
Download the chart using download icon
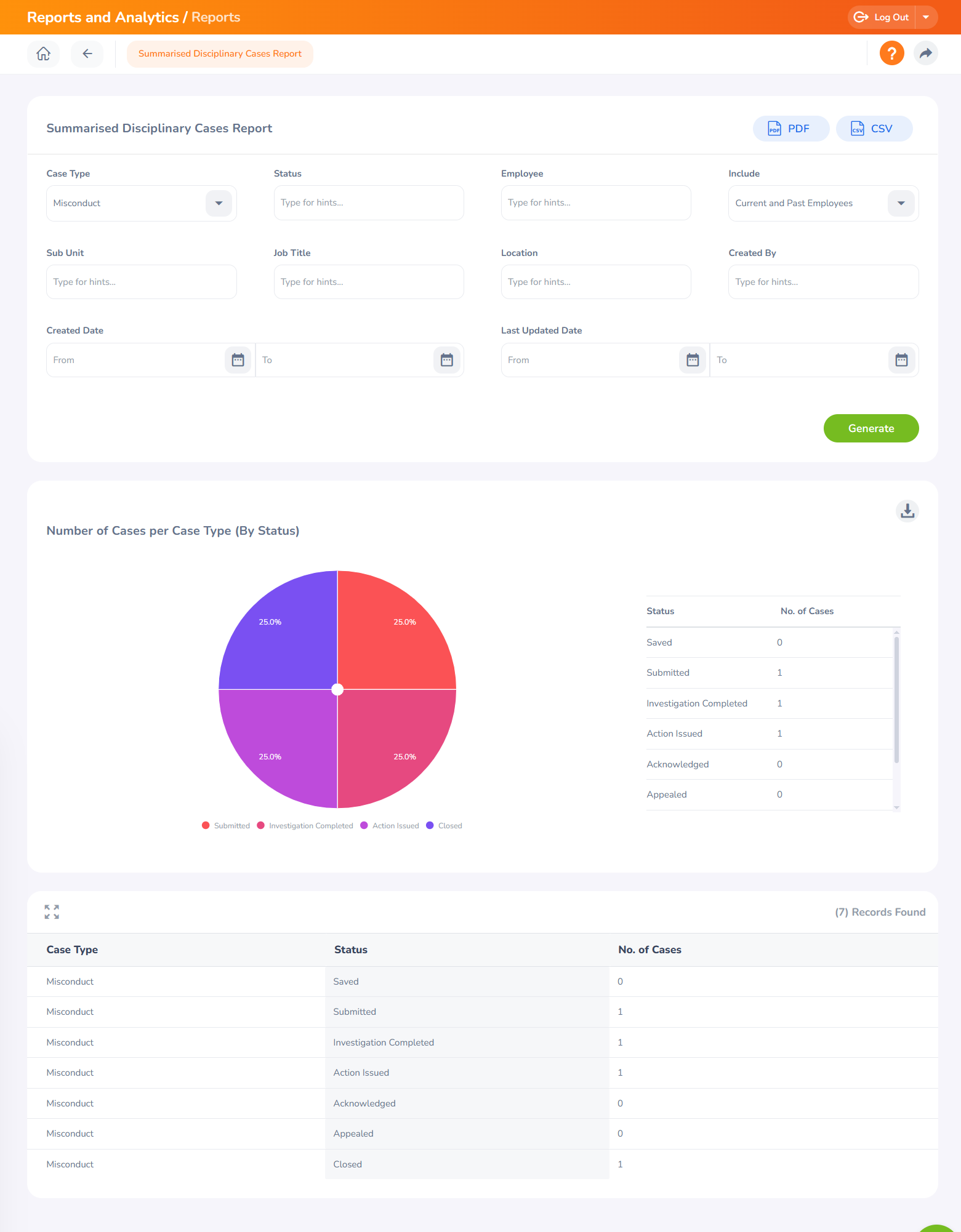click(x=907, y=511)
